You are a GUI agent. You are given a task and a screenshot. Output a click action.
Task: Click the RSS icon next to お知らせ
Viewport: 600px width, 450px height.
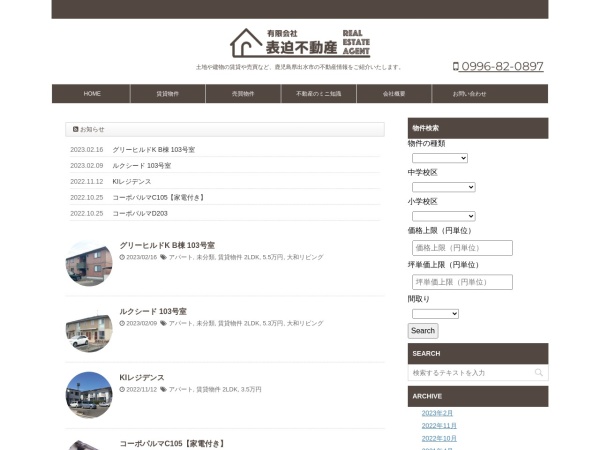[75, 129]
